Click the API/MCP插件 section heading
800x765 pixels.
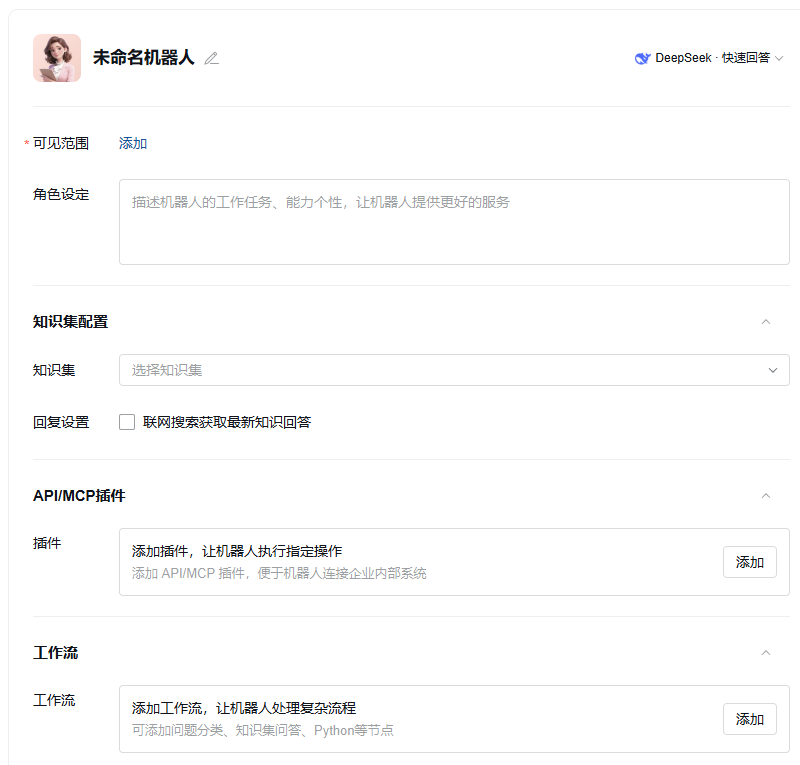[79, 496]
